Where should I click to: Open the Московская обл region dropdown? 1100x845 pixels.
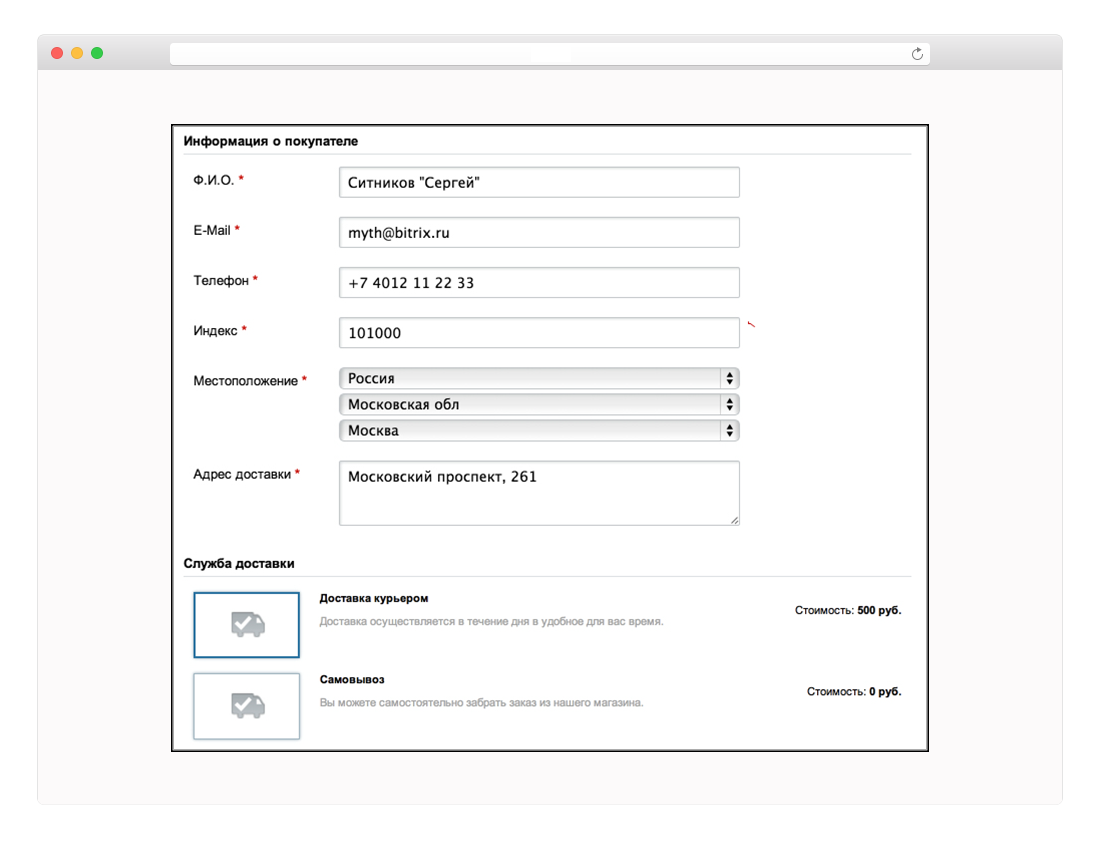tap(539, 405)
